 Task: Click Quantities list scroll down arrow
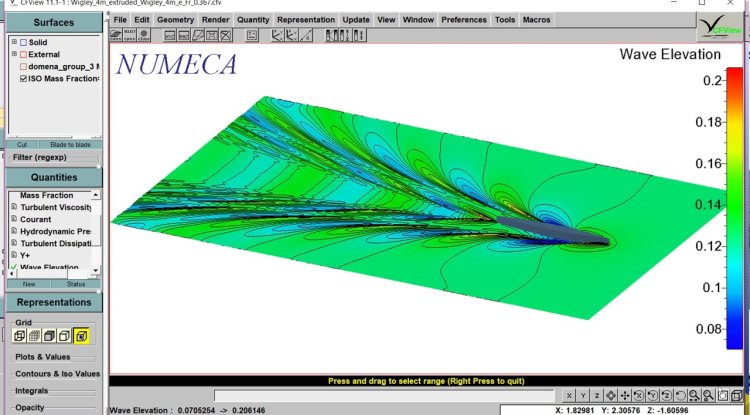[x=96, y=271]
